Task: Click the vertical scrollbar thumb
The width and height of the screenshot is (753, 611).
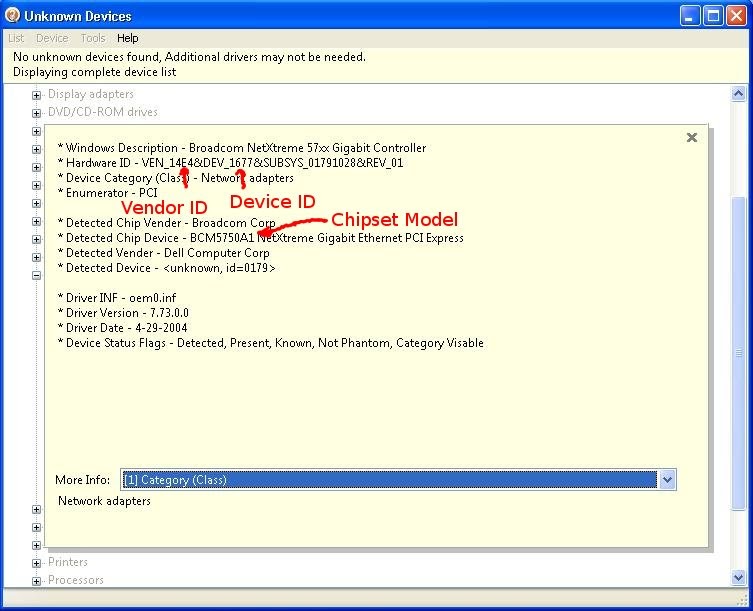Action: coord(739,353)
